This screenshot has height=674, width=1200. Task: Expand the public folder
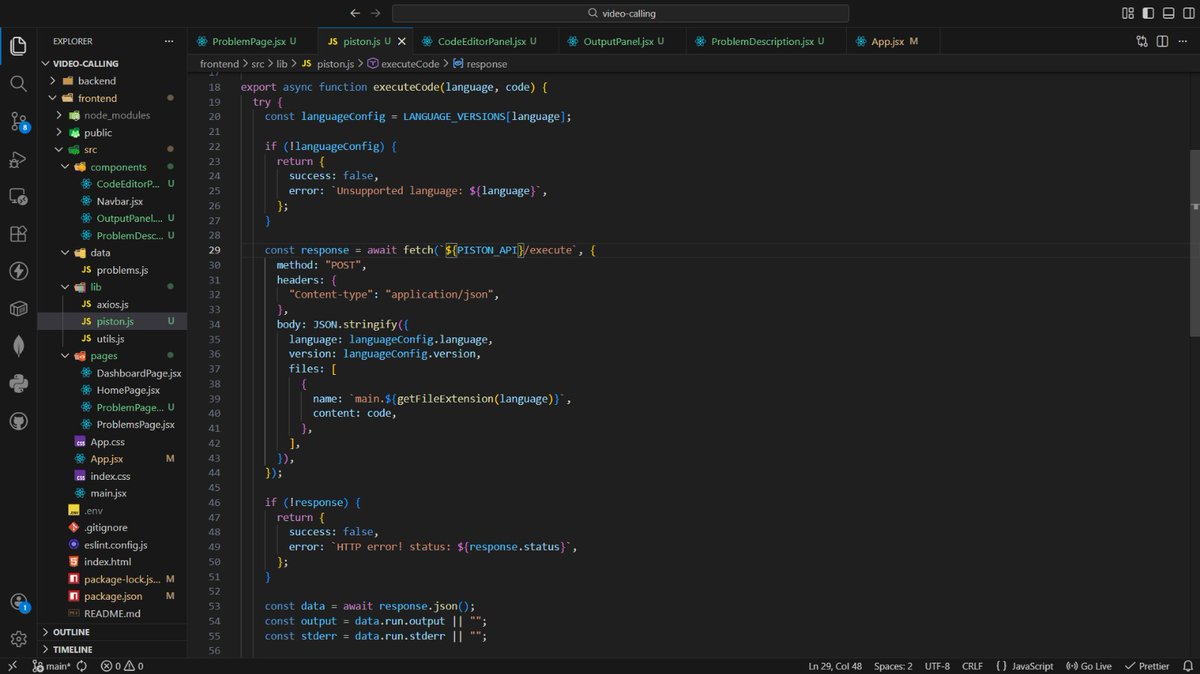[112, 132]
